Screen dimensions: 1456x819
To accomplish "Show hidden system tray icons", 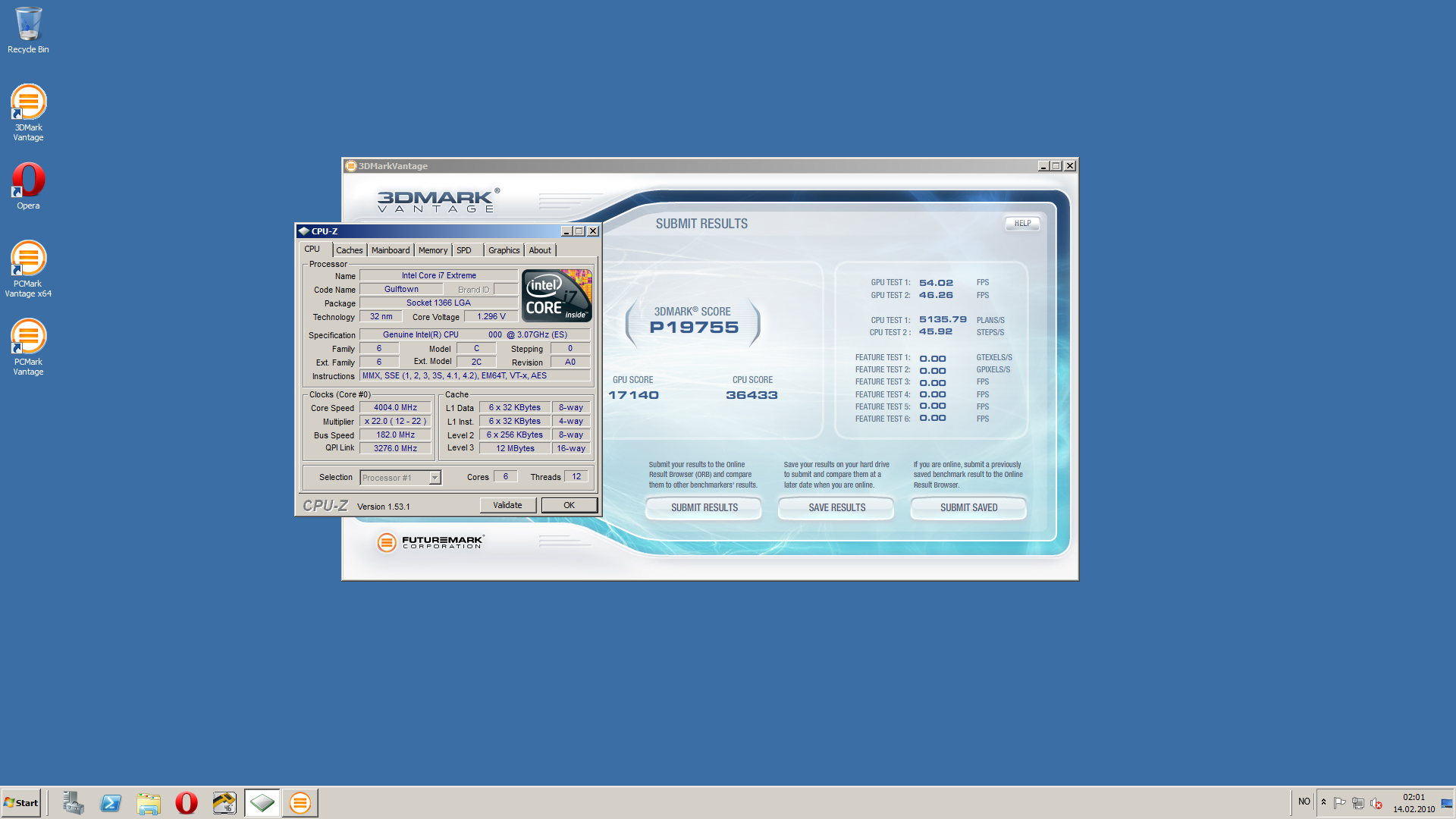I will [x=1323, y=802].
